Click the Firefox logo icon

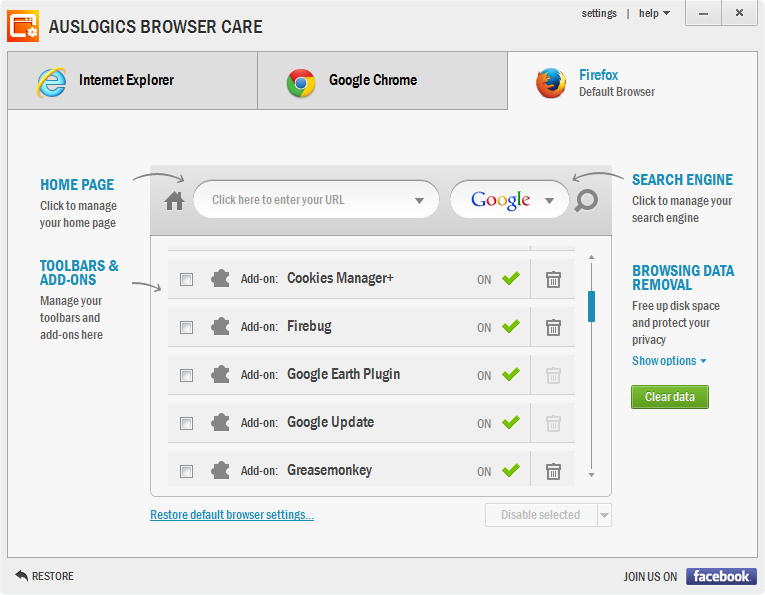551,83
